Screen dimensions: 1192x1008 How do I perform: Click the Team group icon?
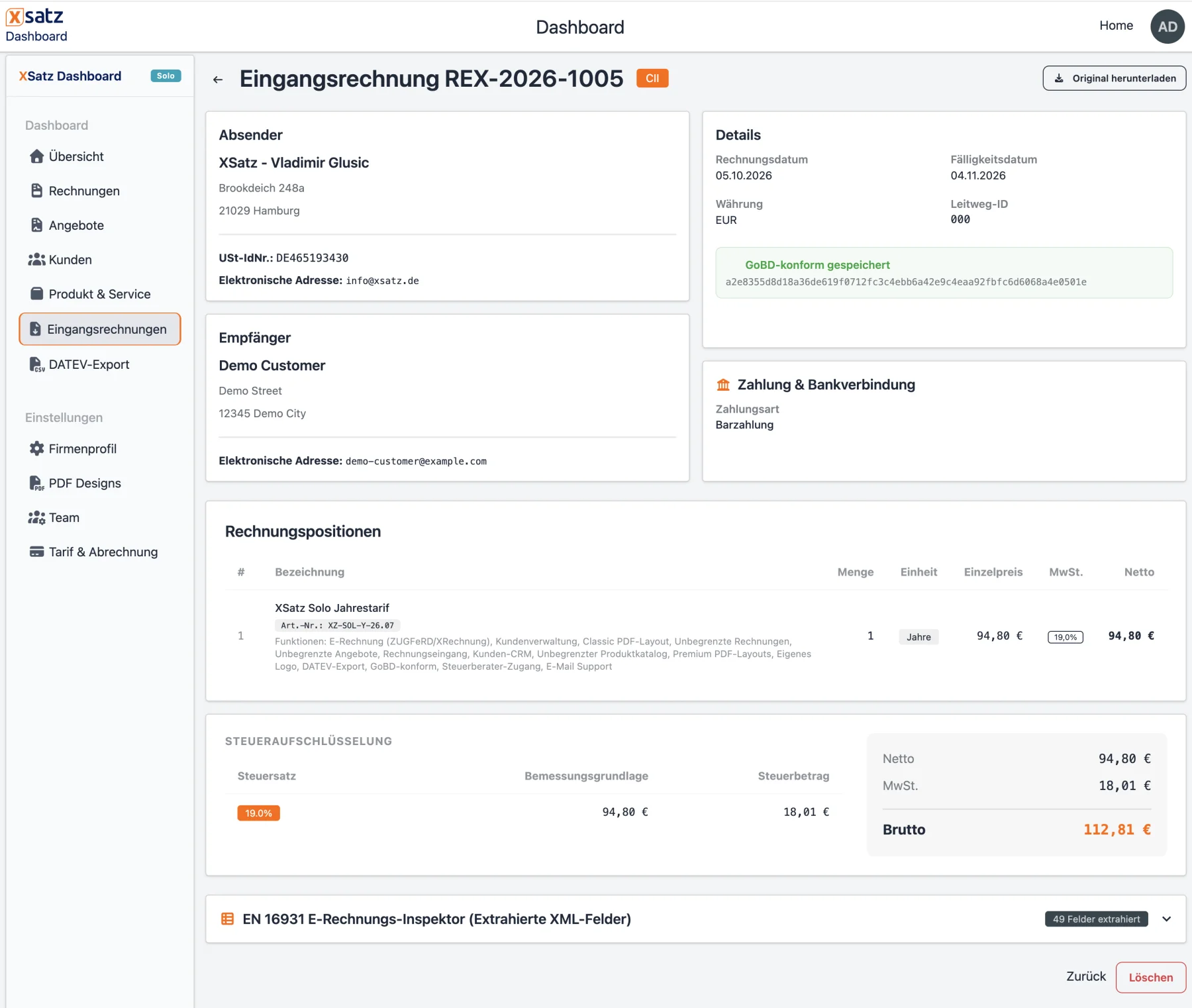(36, 517)
